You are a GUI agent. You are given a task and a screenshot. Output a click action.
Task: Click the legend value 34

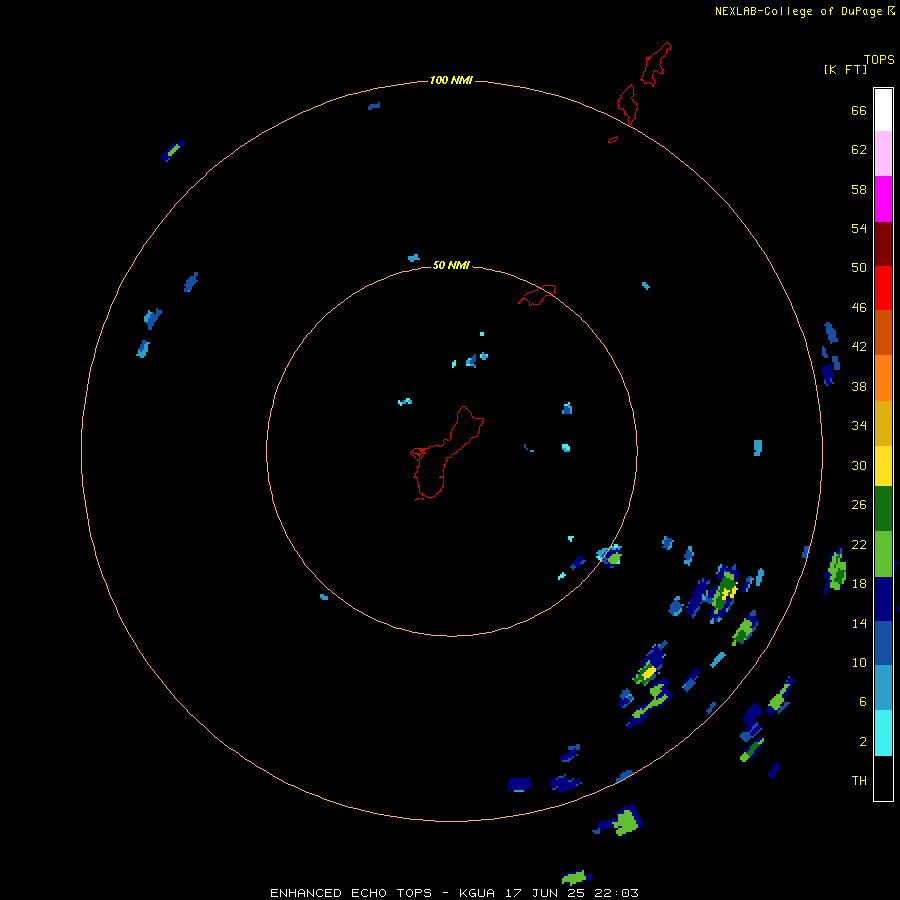coord(859,426)
